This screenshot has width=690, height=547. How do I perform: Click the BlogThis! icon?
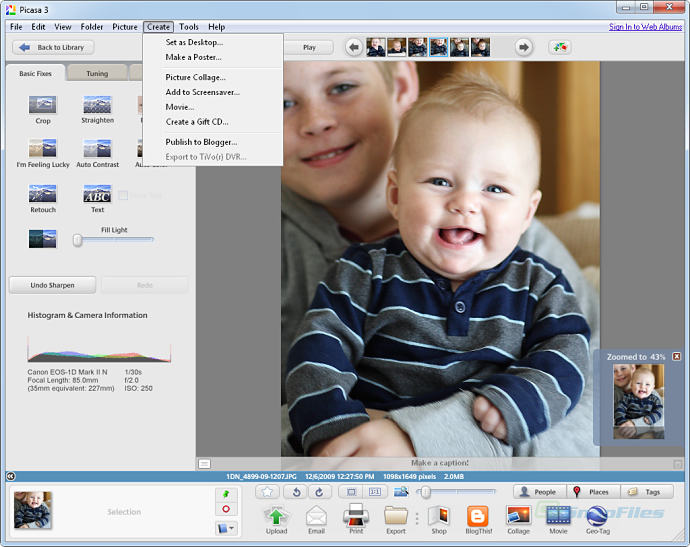click(478, 516)
